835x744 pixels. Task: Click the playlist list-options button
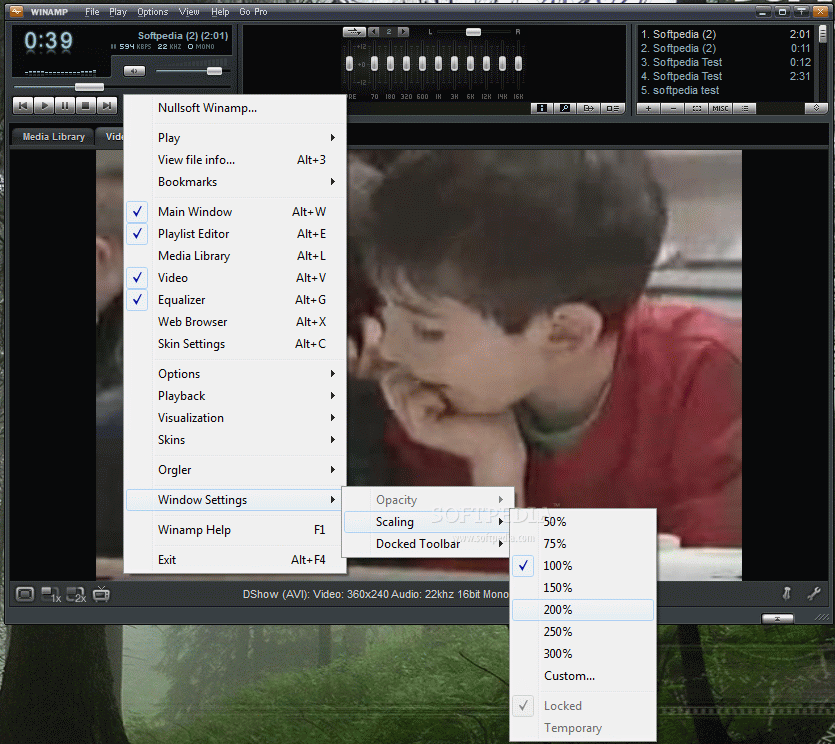pos(744,109)
